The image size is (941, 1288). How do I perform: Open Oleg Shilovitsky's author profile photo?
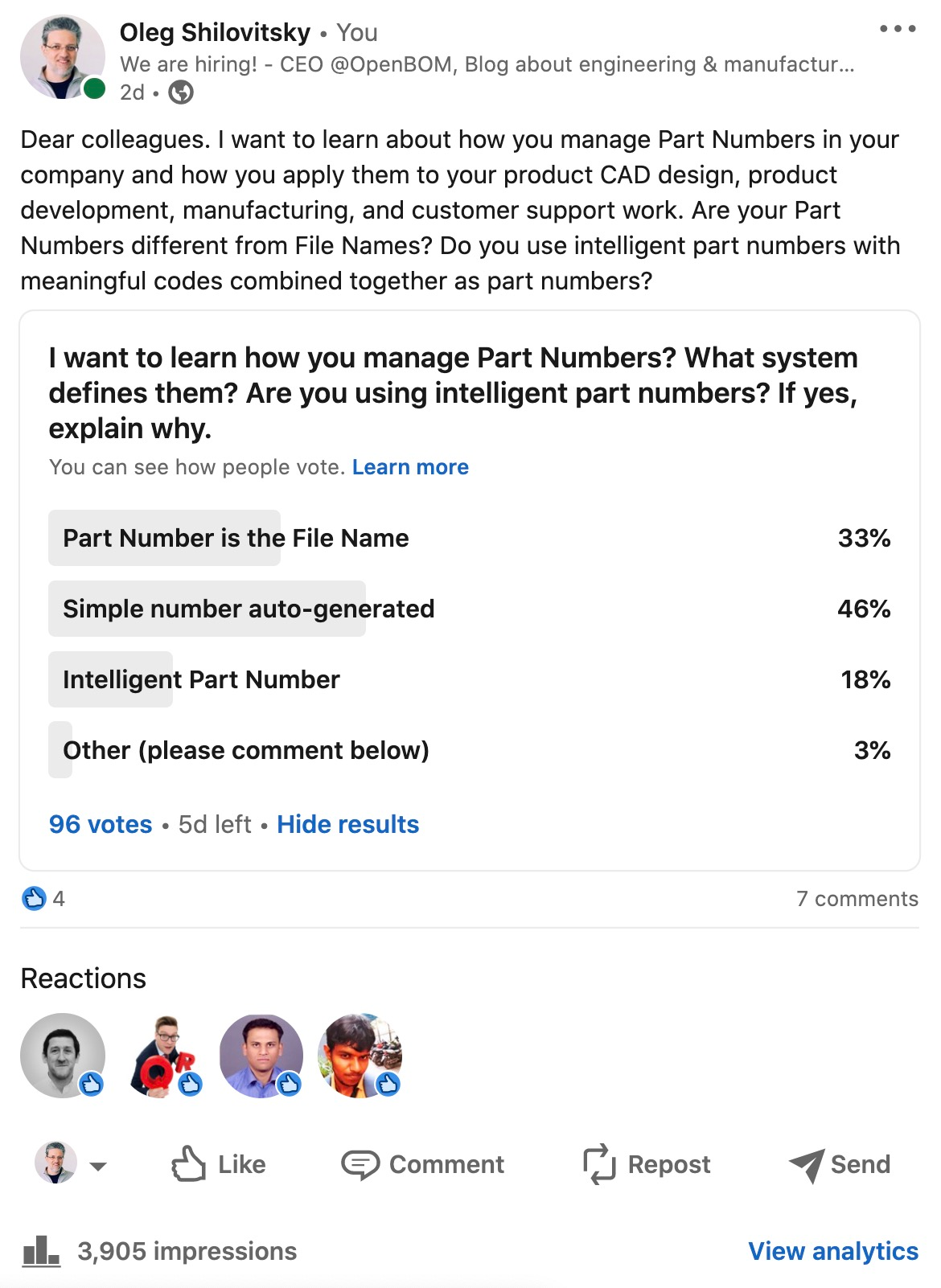63,57
